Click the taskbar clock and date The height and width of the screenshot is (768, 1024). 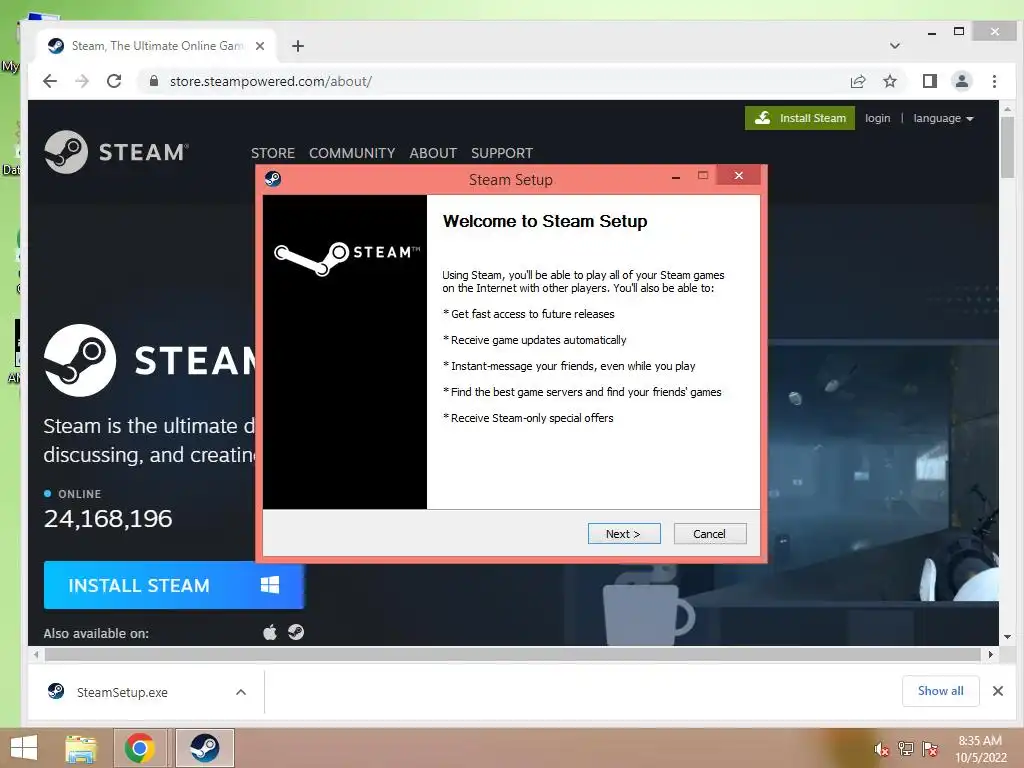click(x=980, y=749)
